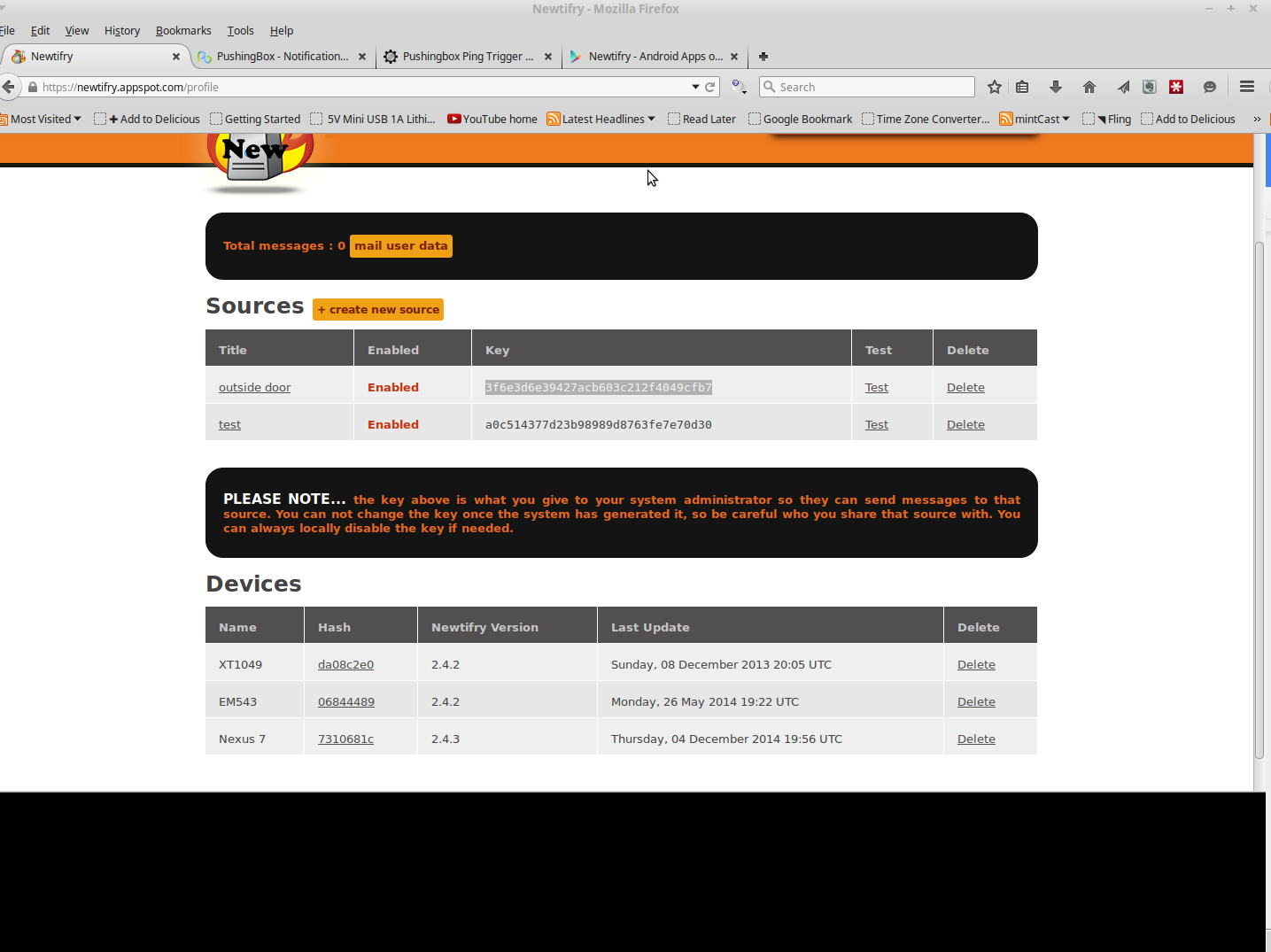This screenshot has width=1271, height=952.
Task: Send a Test for outside door source
Action: click(877, 388)
